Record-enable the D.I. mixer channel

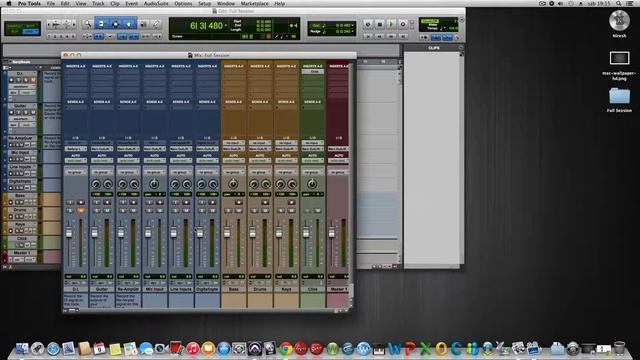pos(81,202)
